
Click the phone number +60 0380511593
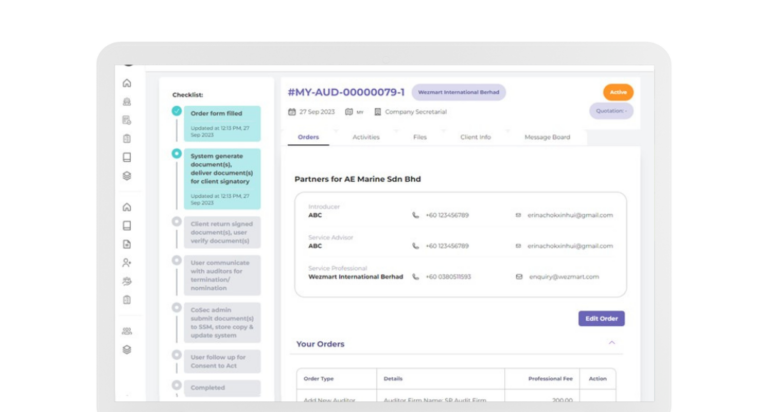point(448,277)
